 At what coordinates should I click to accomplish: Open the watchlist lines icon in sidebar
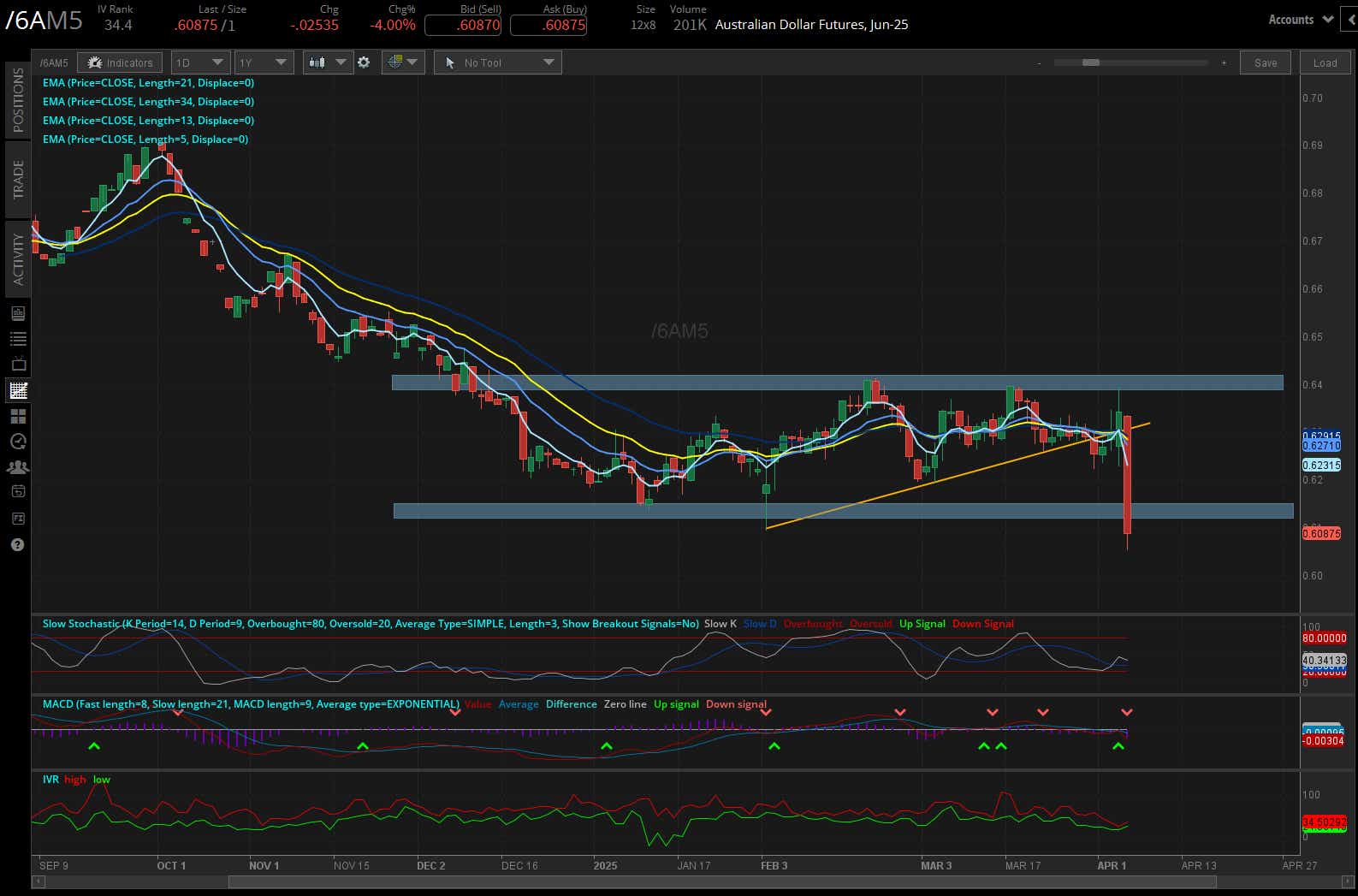click(18, 339)
